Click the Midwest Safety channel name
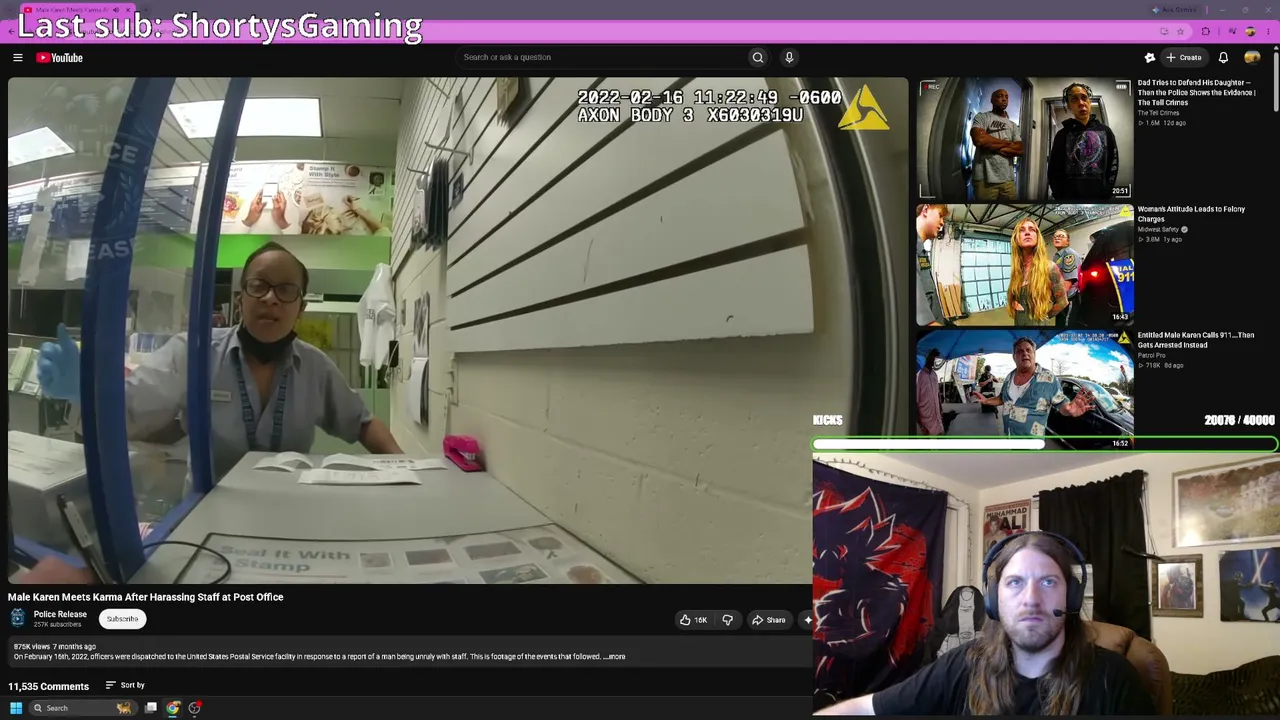Viewport: 1280px width, 720px height. tap(1159, 230)
